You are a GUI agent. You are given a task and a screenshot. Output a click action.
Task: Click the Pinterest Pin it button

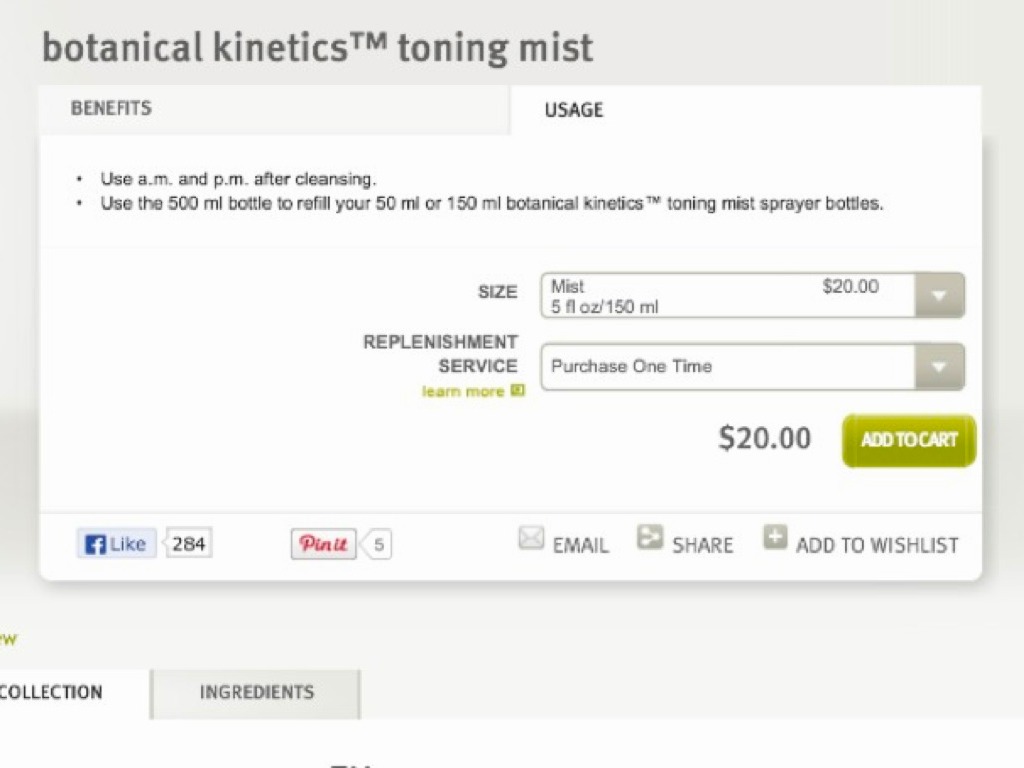coord(323,544)
